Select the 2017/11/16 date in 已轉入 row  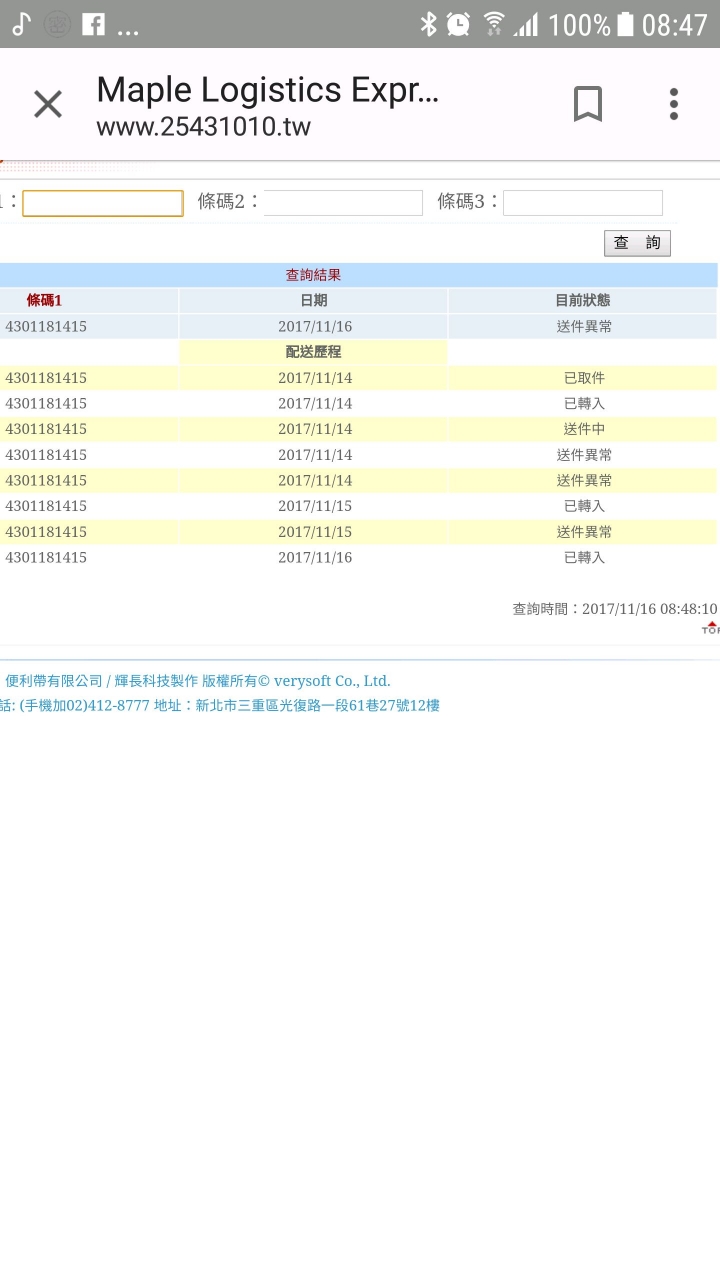315,557
